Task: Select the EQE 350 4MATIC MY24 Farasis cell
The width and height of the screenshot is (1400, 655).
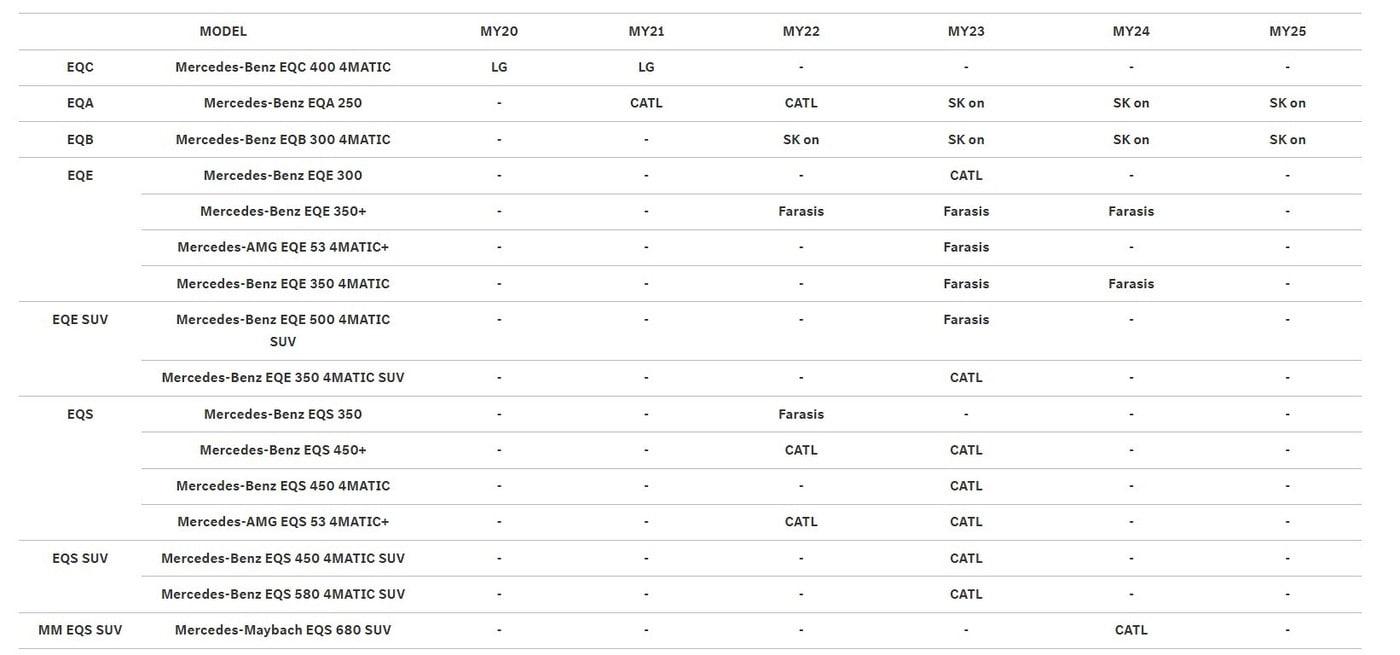Action: pyautogui.click(x=1131, y=284)
